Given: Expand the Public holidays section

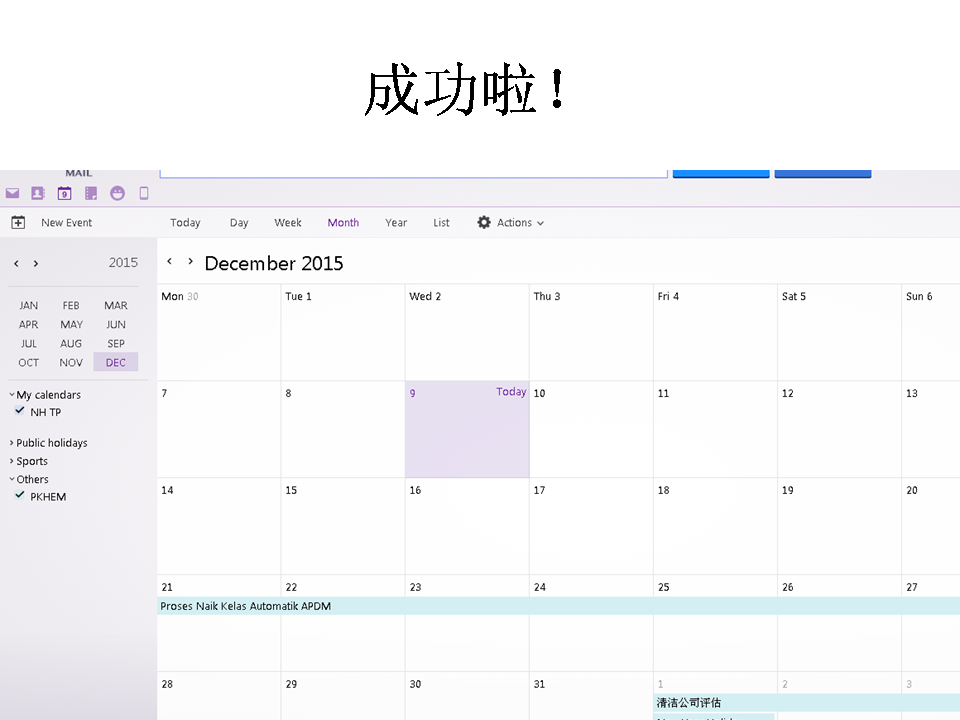Looking at the screenshot, I should (12, 442).
